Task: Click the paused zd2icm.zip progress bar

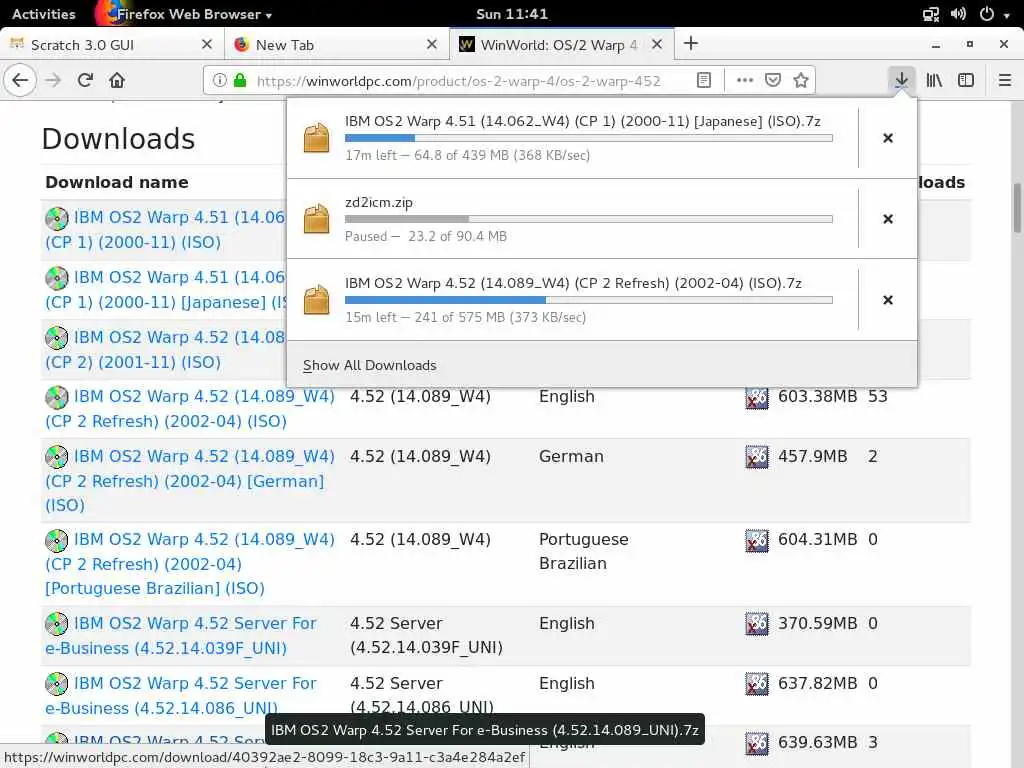Action: point(588,219)
